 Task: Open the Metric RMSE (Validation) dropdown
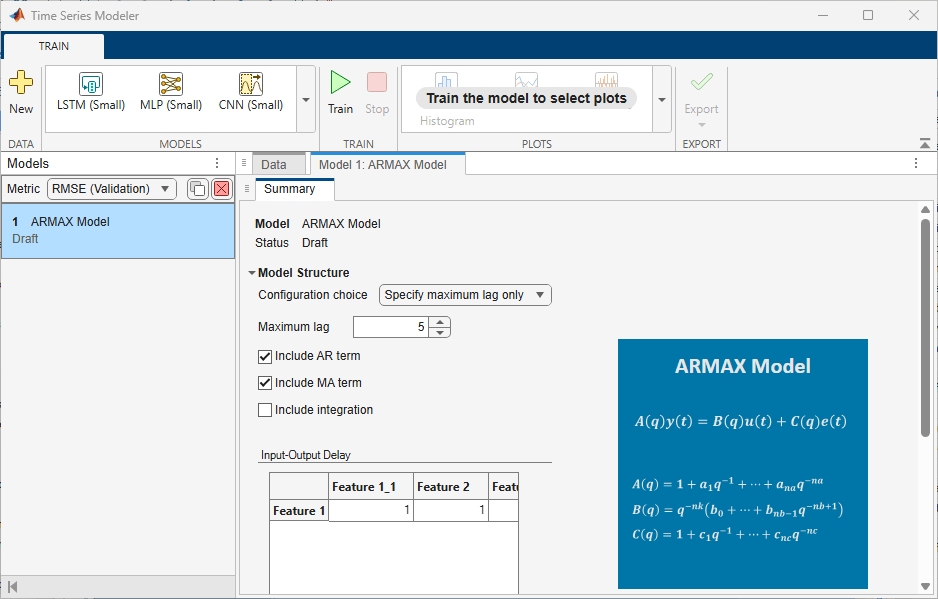pyautogui.click(x=112, y=189)
